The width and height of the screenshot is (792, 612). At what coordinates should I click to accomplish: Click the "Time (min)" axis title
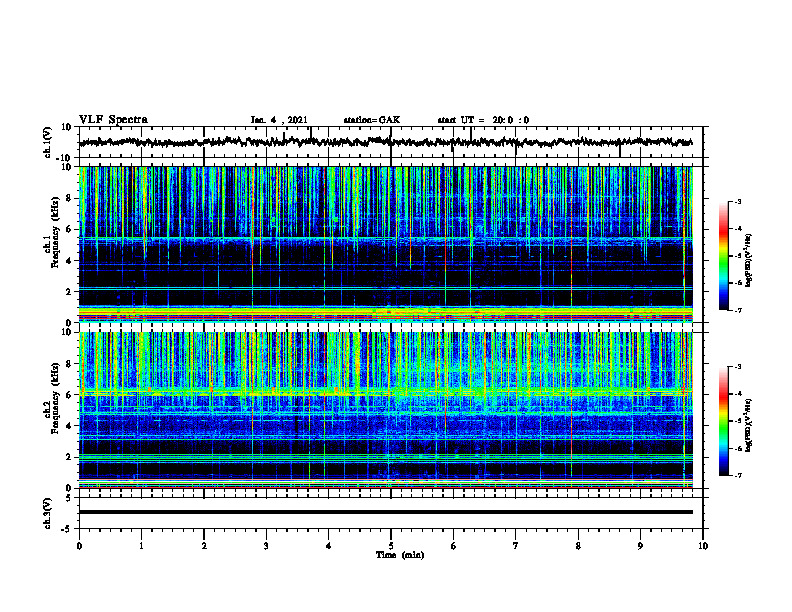pyautogui.click(x=400, y=555)
